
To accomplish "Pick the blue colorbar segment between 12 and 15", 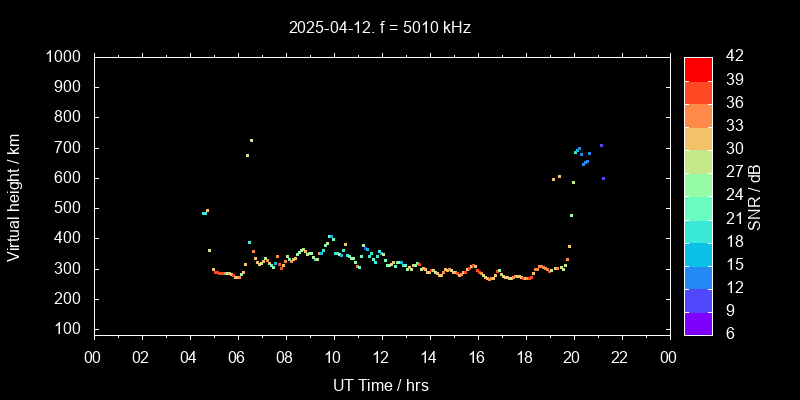I will pyautogui.click(x=698, y=277).
